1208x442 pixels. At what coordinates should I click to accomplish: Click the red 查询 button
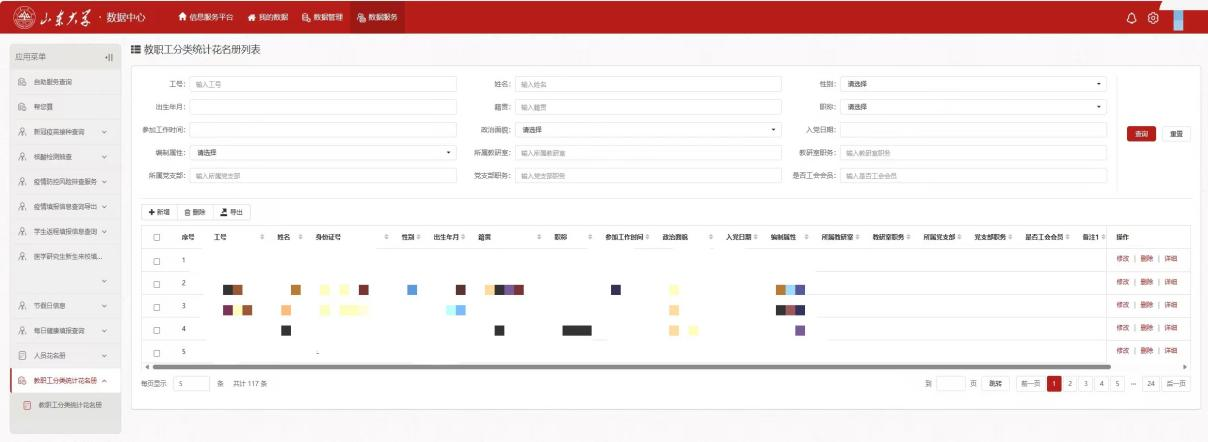[x=1141, y=133]
